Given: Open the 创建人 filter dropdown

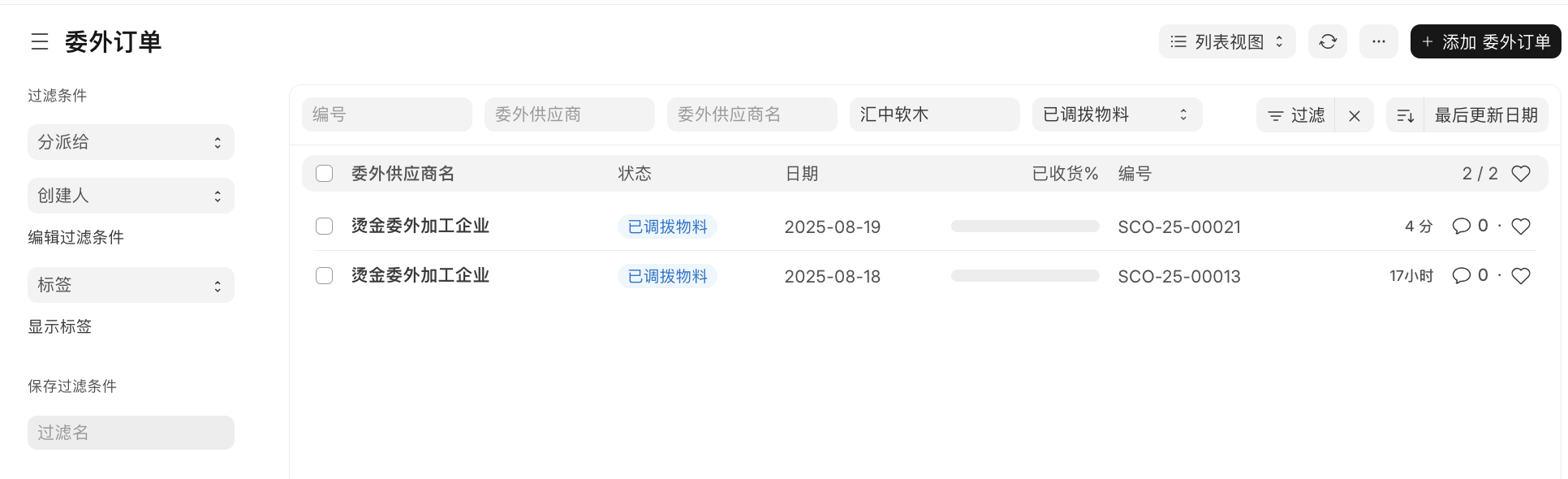Looking at the screenshot, I should point(131,196).
